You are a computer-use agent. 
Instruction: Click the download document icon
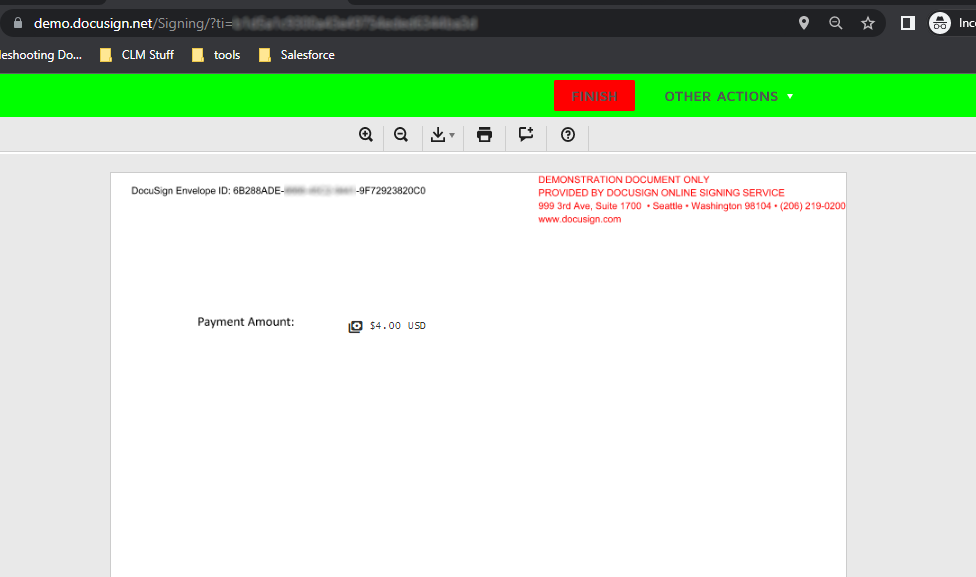439,134
